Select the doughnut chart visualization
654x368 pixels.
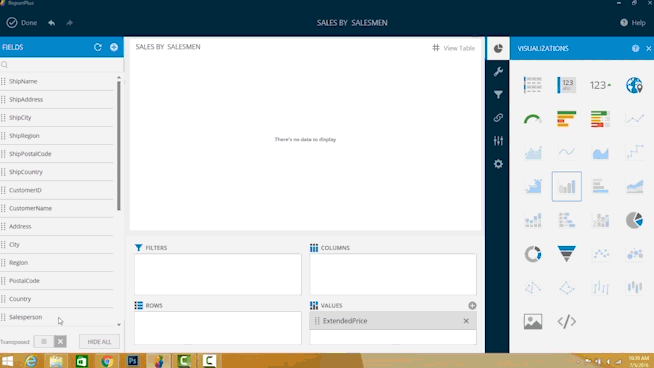pos(533,254)
